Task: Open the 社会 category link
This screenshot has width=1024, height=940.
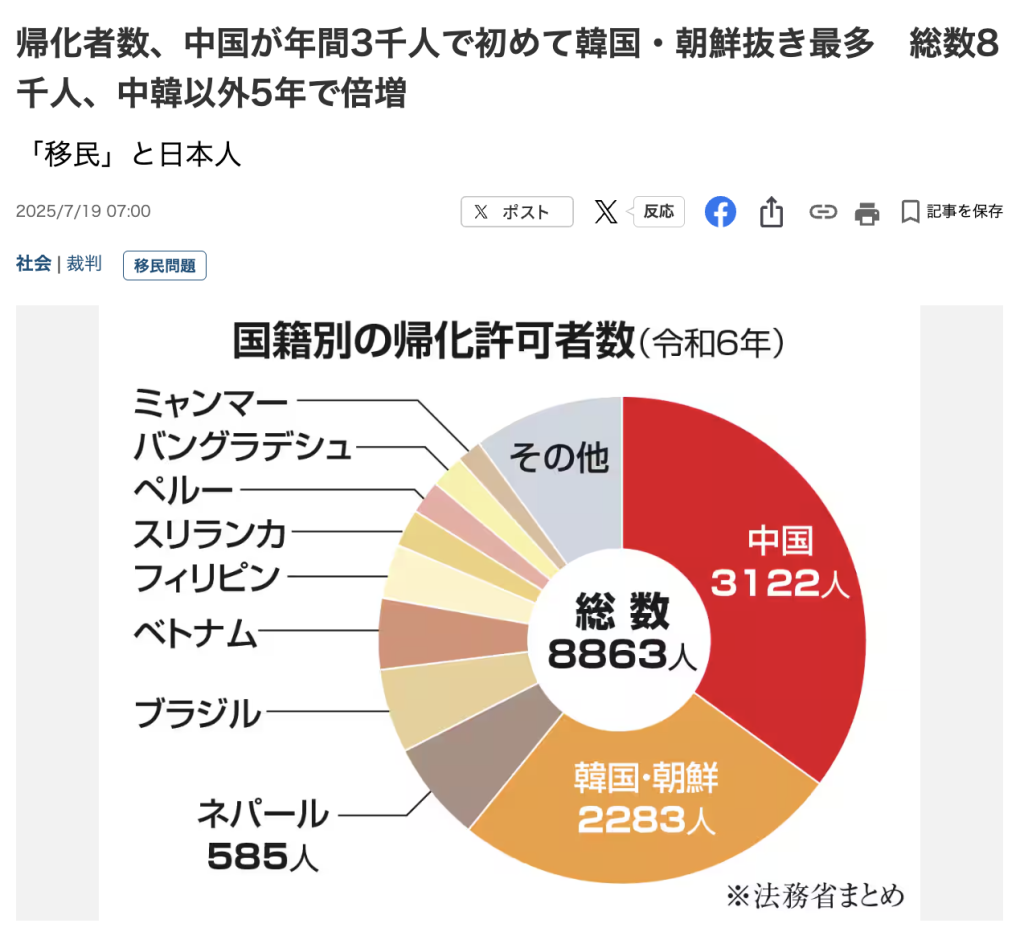Action: (x=33, y=264)
